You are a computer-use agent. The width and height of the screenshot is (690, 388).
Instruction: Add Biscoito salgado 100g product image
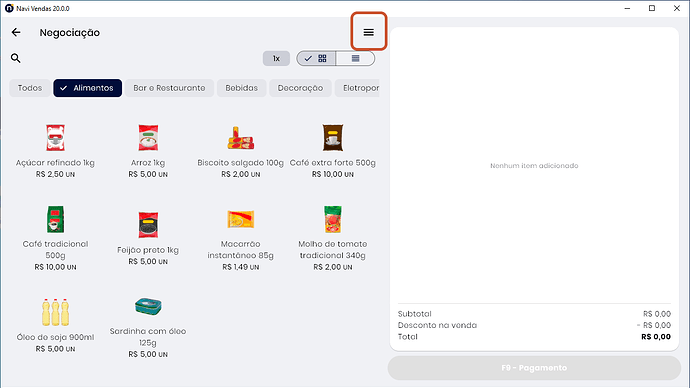pyautogui.click(x=241, y=138)
